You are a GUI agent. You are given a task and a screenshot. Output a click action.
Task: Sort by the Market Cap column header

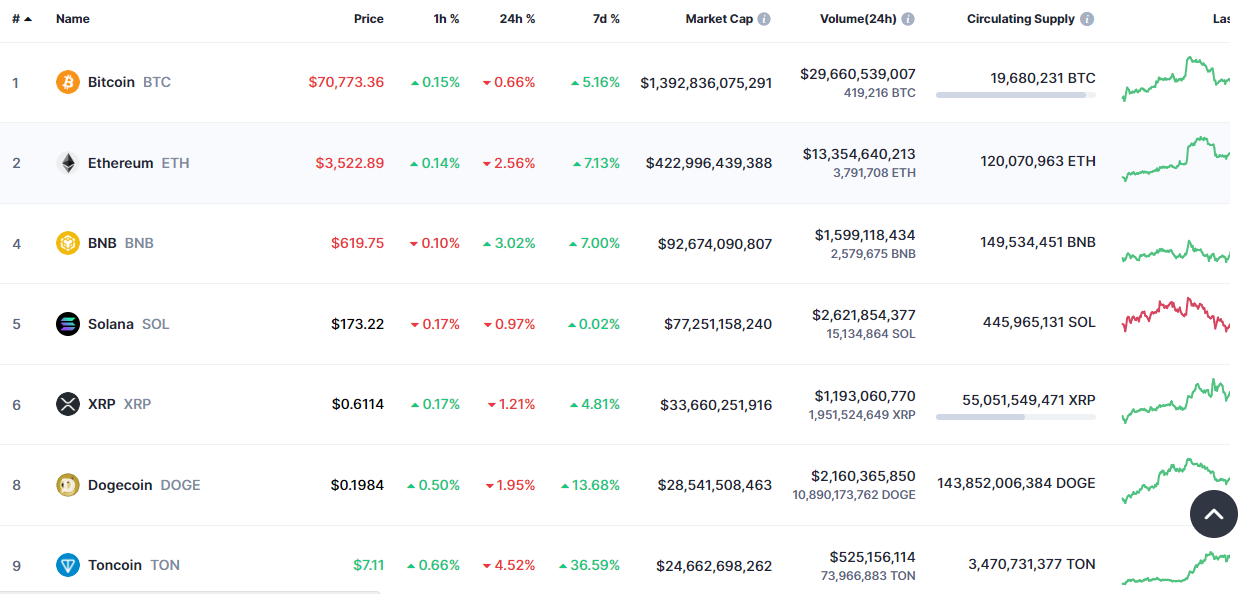719,19
